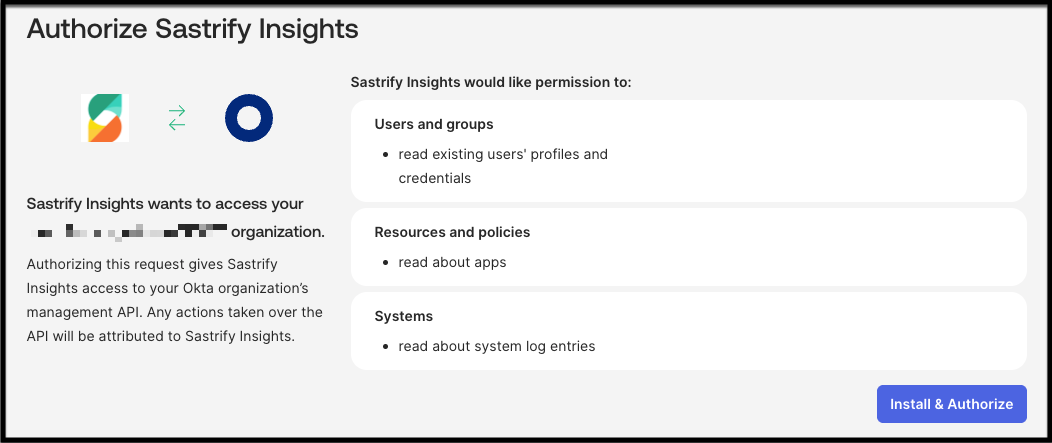The height and width of the screenshot is (443, 1052).
Task: Click the blue Okta ring logo
Action: [249, 119]
